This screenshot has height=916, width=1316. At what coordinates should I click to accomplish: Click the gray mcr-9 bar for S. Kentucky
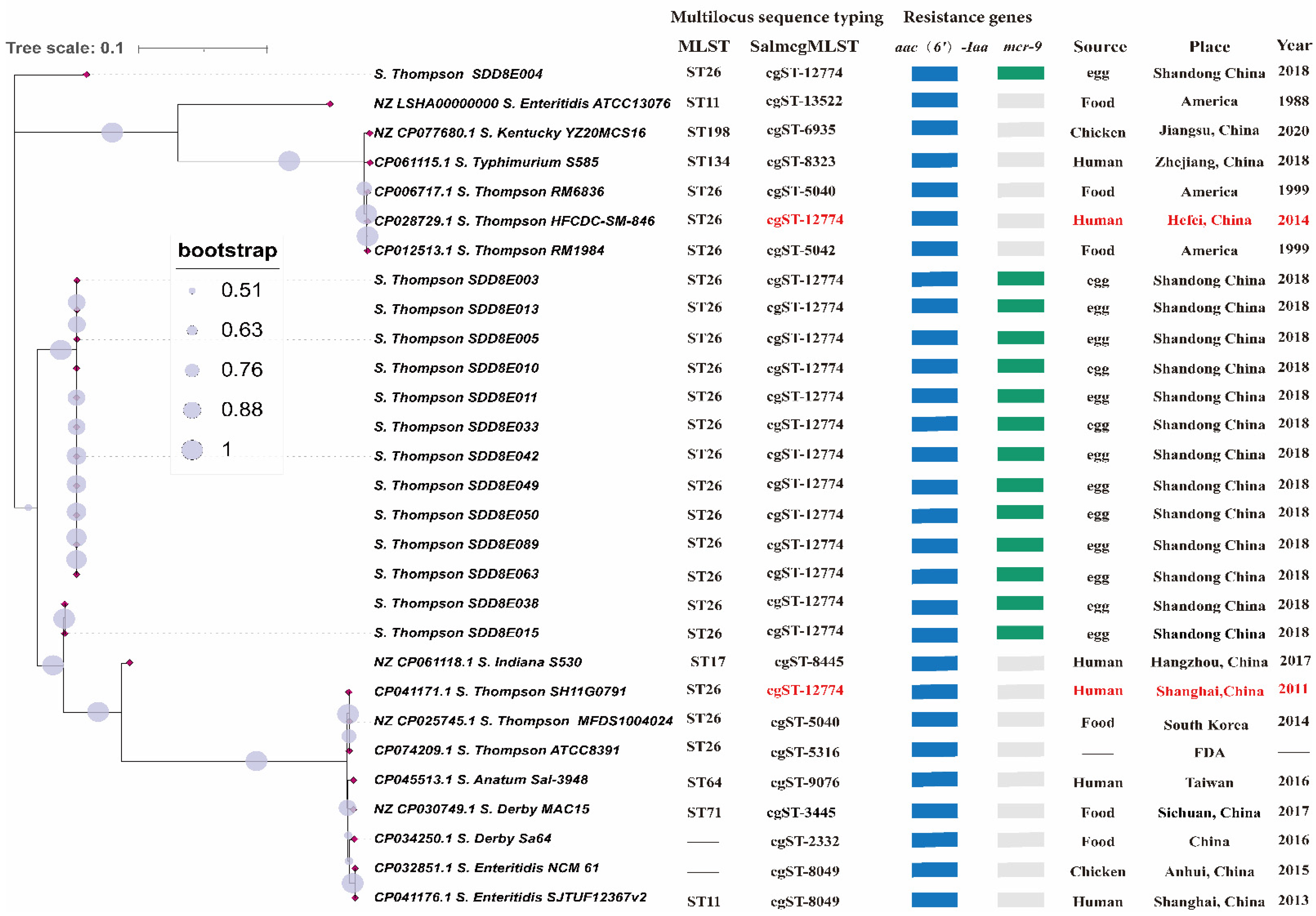click(x=1020, y=130)
